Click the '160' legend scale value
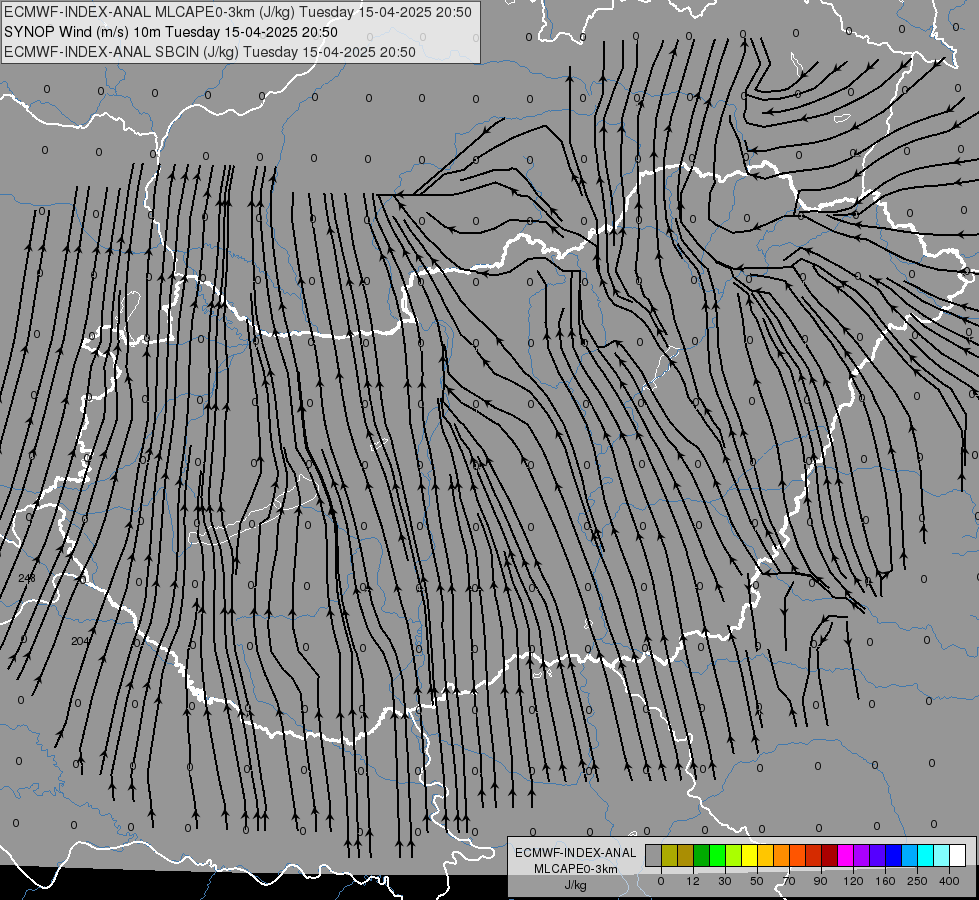 pyautogui.click(x=885, y=881)
